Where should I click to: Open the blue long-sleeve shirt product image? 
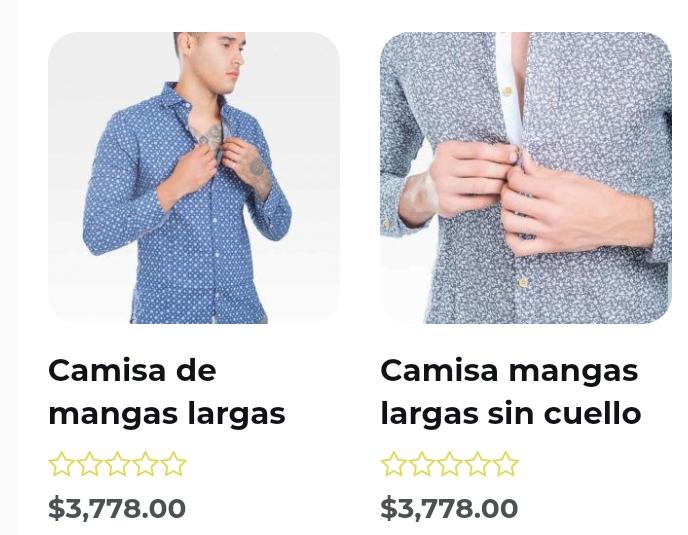point(194,178)
